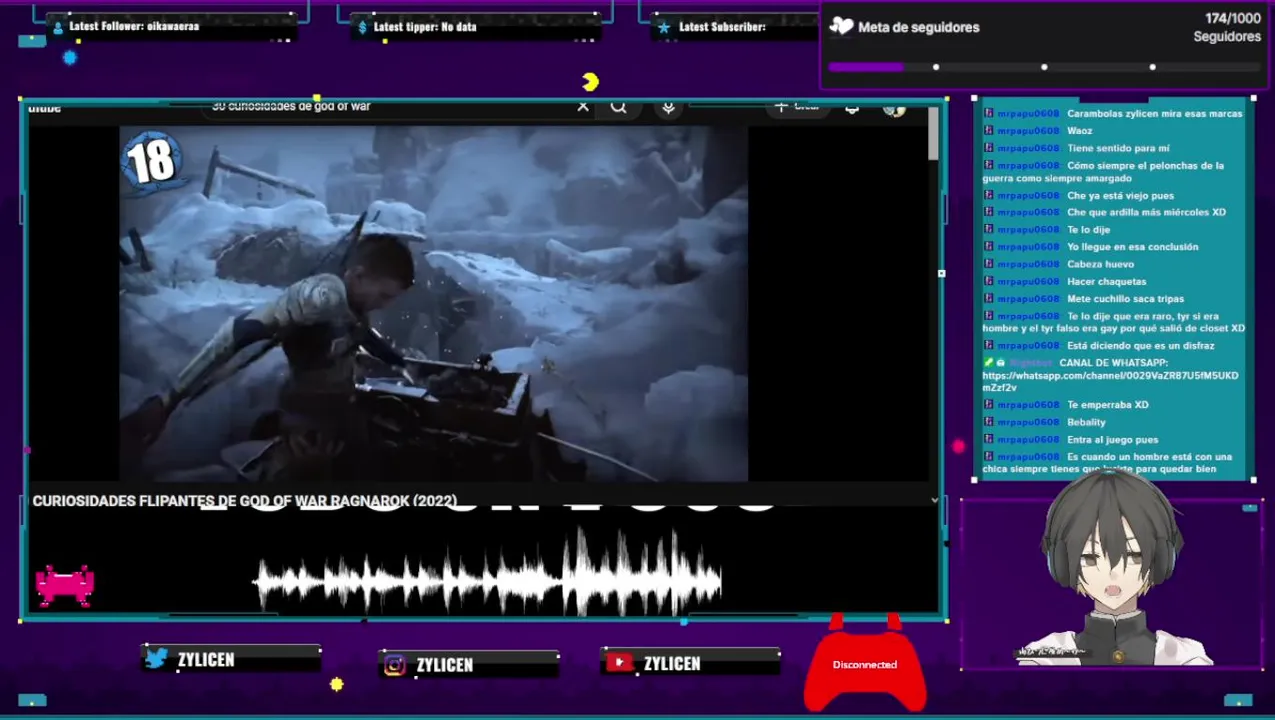Click the 174/1000 follower count

click(x=1233, y=18)
